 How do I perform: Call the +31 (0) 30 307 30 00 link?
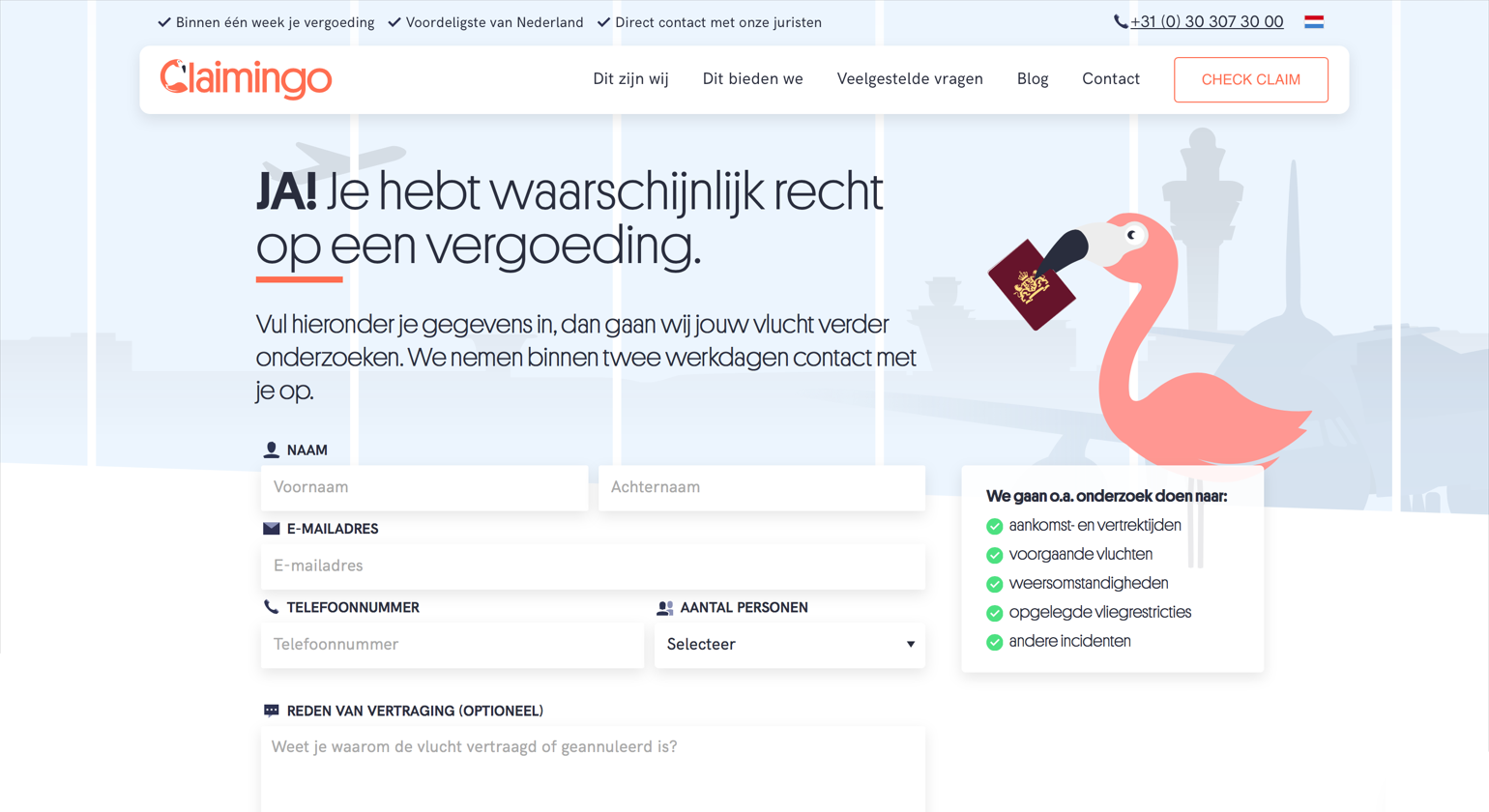[x=1207, y=22]
